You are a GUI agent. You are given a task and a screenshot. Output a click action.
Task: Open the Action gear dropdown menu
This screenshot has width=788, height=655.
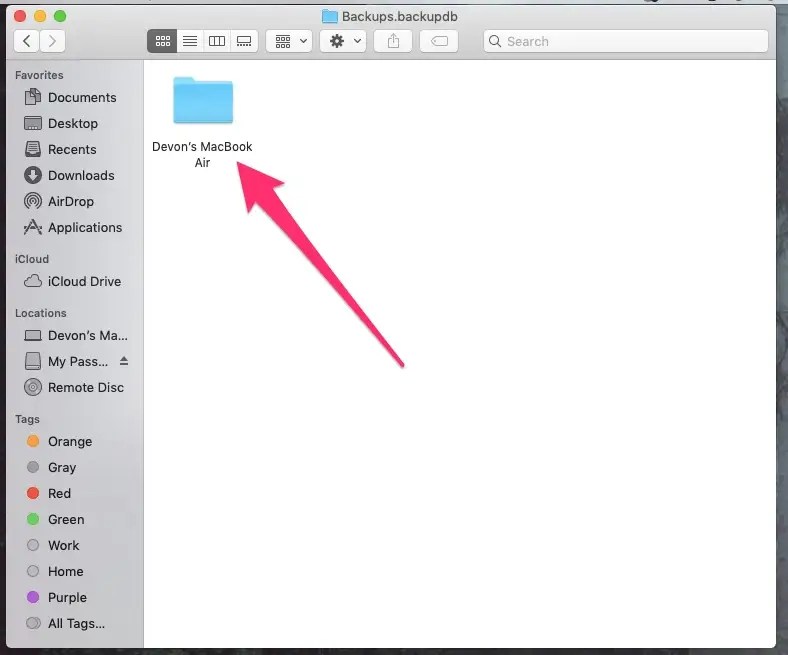[344, 41]
